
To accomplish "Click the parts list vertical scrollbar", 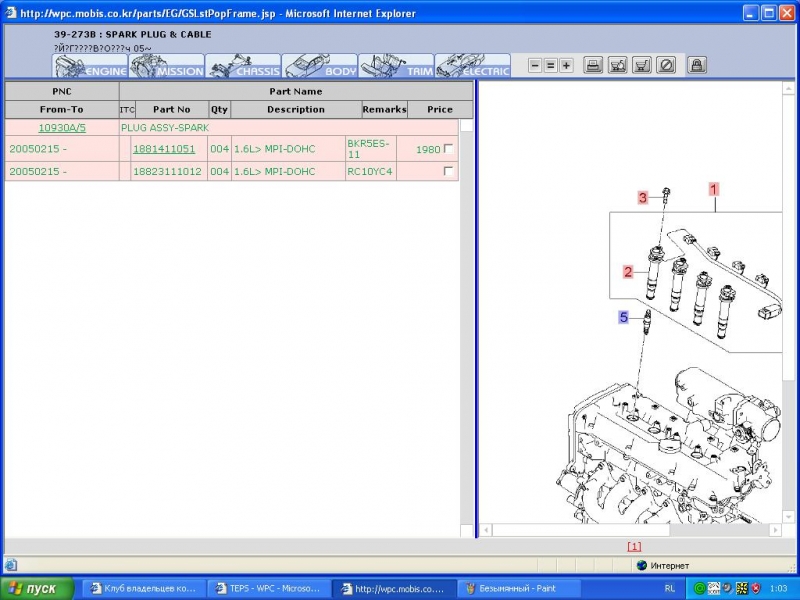I will pyautogui.click(x=466, y=328).
